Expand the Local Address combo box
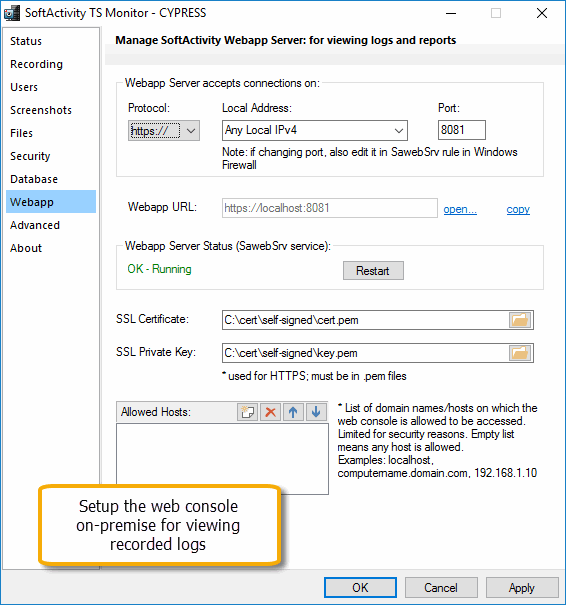This screenshot has height=605, width=566. point(315,130)
